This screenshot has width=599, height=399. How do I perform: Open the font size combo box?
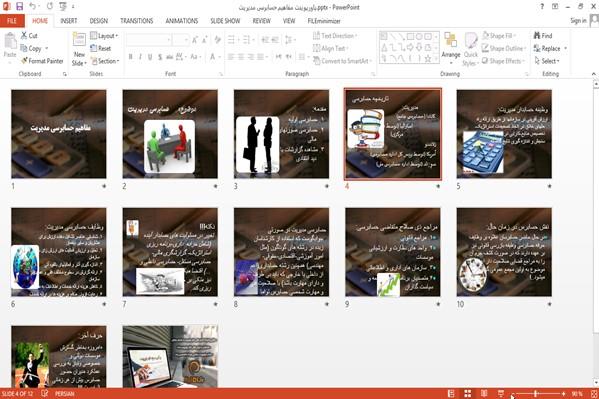click(x=180, y=39)
